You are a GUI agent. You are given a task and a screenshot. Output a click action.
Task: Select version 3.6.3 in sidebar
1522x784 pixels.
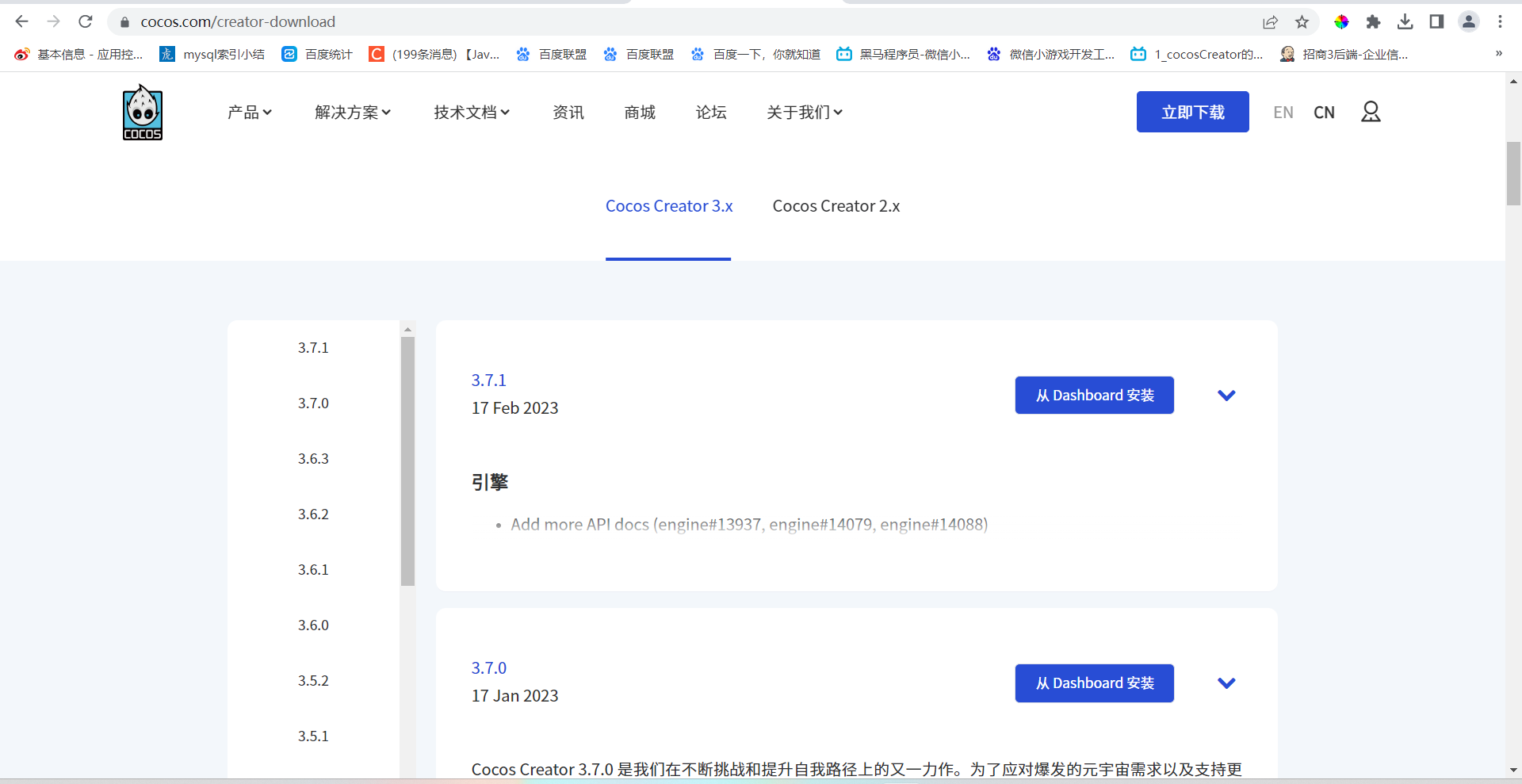[x=313, y=459]
